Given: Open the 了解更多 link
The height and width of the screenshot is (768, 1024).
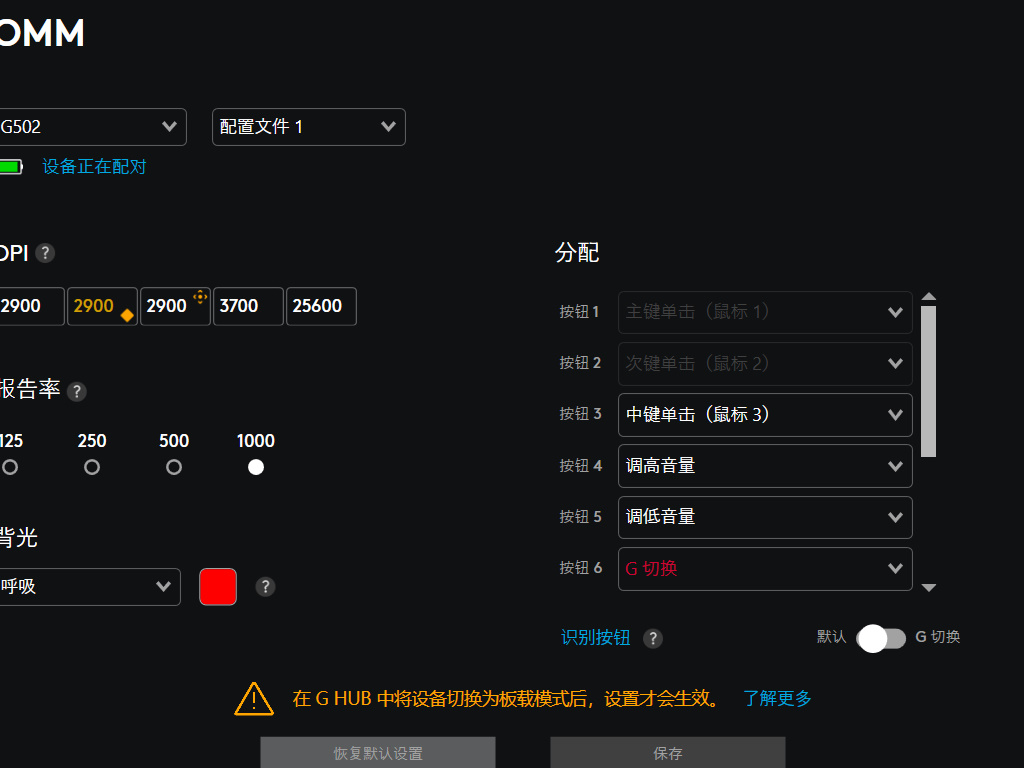Looking at the screenshot, I should (777, 698).
